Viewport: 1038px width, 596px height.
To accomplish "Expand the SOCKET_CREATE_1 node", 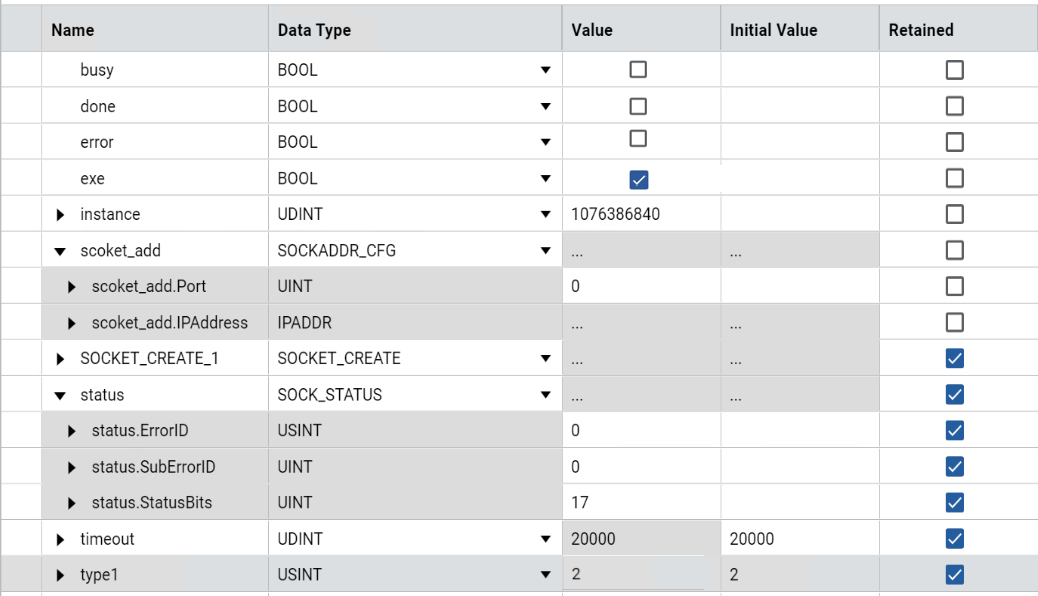I will 59,359.
